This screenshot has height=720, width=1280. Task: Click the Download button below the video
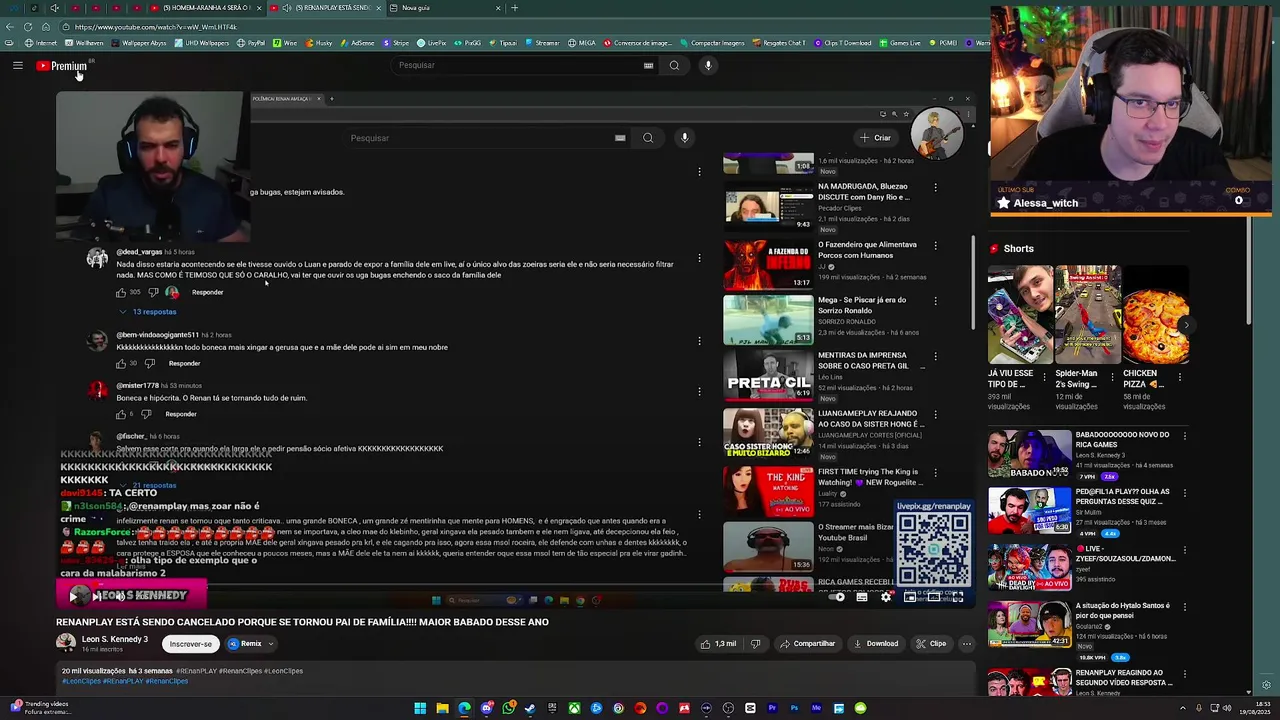click(876, 644)
